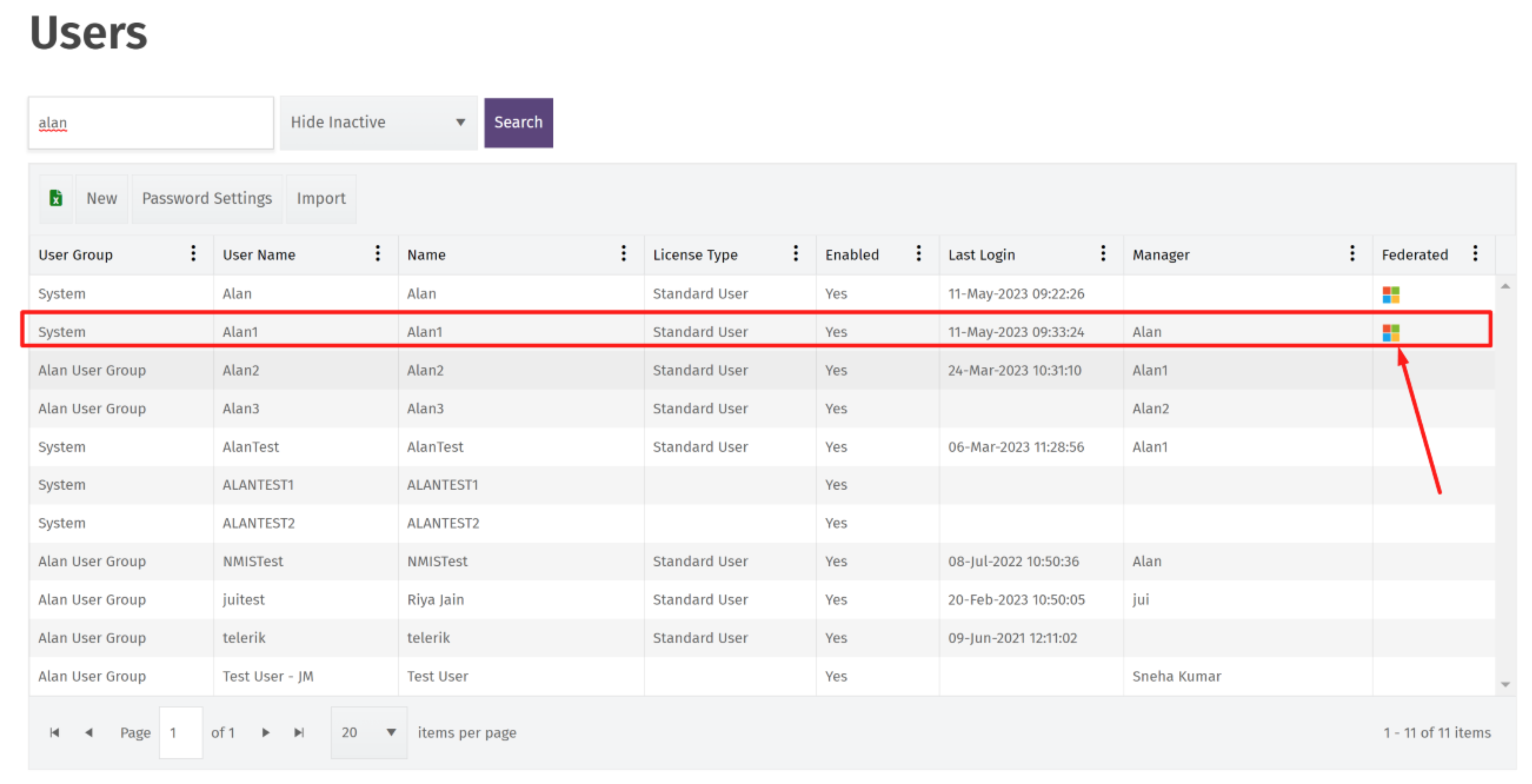Viewport: 1532px width, 784px height.
Task: Click the grid scrollbar down arrow
Action: click(1505, 684)
